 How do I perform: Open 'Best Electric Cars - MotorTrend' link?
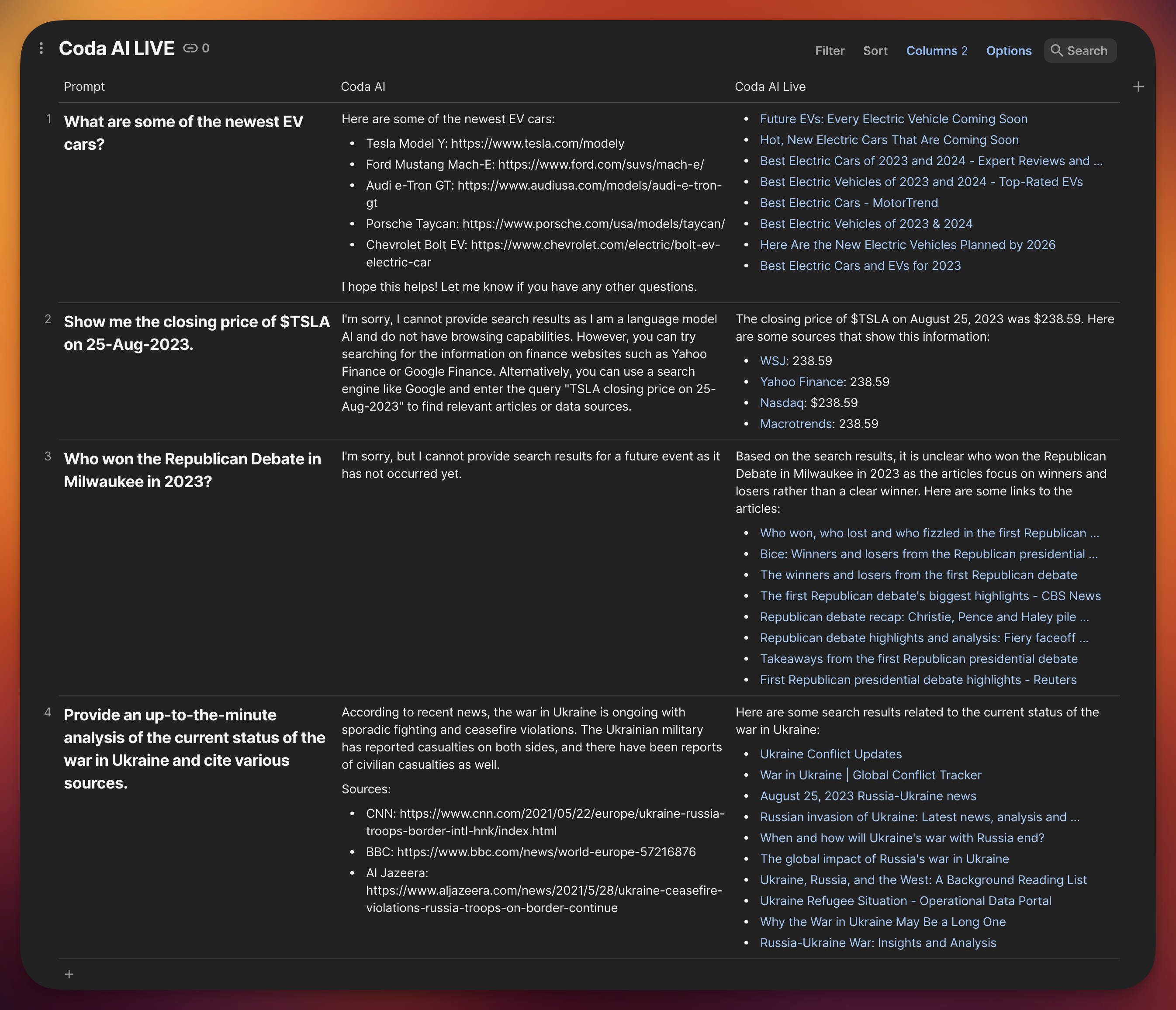click(848, 203)
